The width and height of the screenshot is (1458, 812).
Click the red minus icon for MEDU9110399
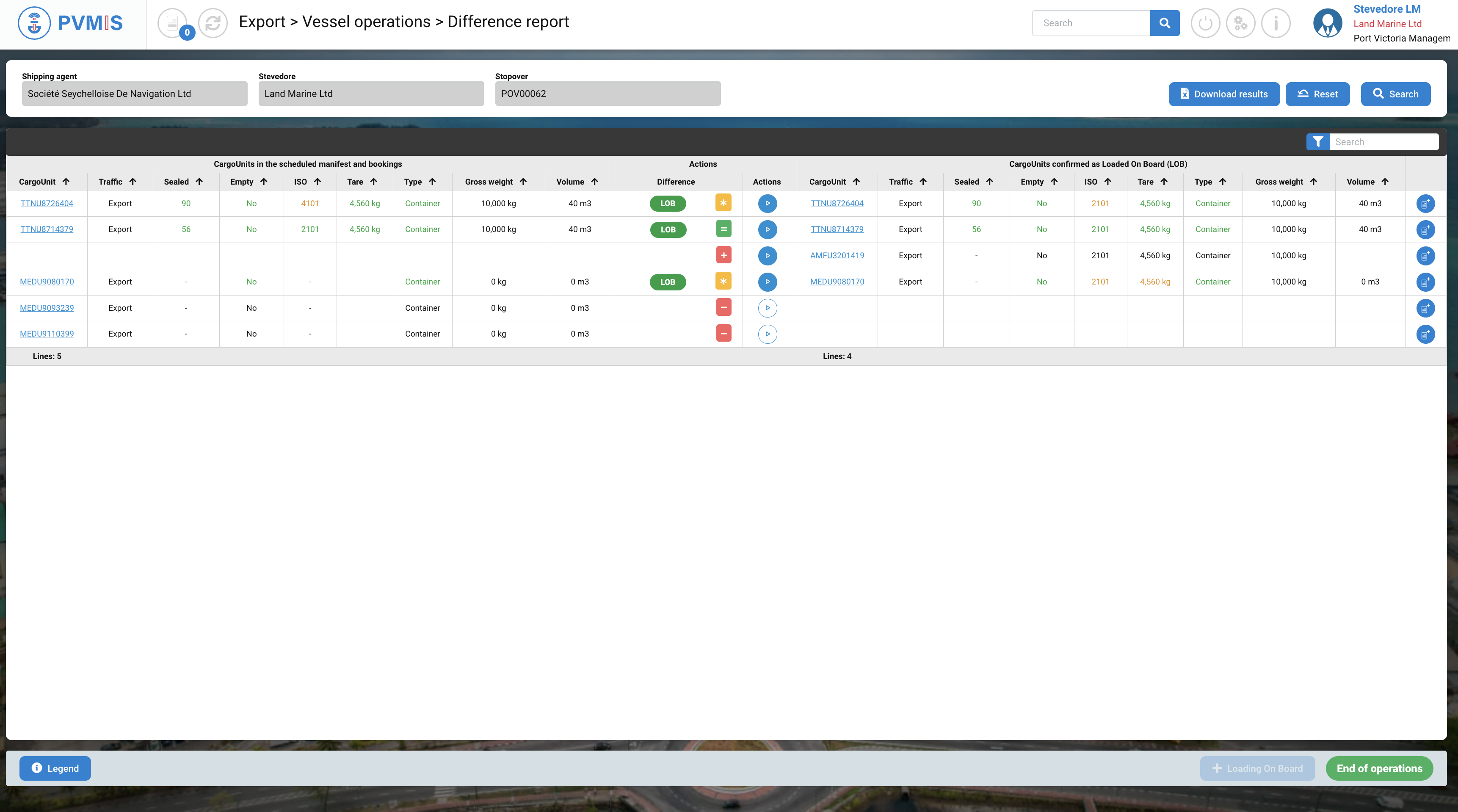point(723,333)
